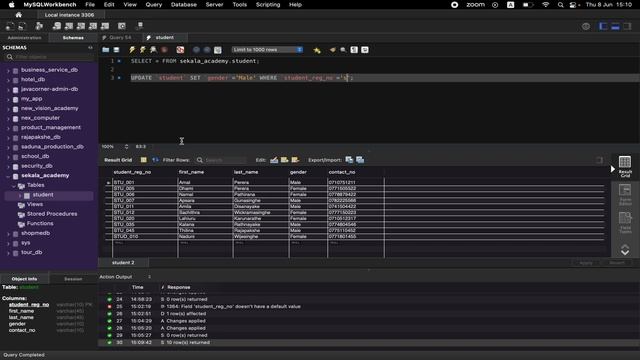640x360 pixels.
Task: Select the Functions tree item
Action: pyautogui.click(x=40, y=224)
